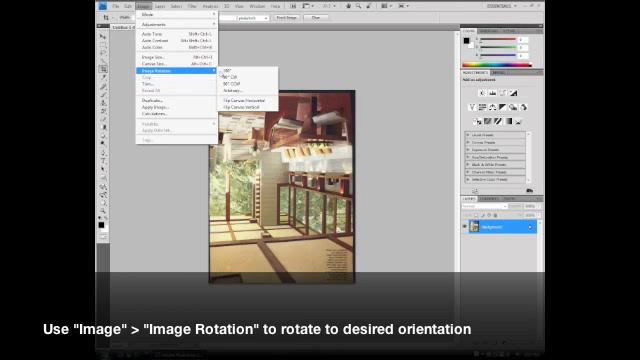The image size is (640, 360).
Task: Select the Eraser tool
Action: (103, 119)
